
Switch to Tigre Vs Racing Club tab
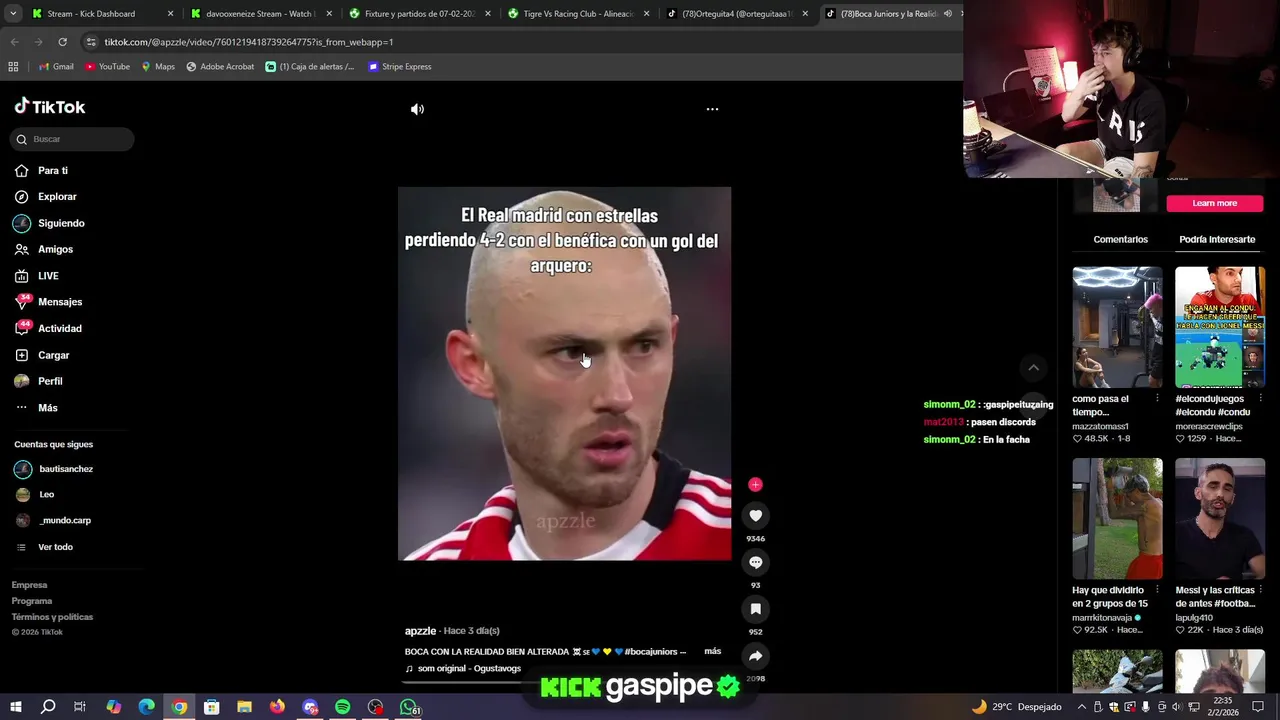coord(578,14)
